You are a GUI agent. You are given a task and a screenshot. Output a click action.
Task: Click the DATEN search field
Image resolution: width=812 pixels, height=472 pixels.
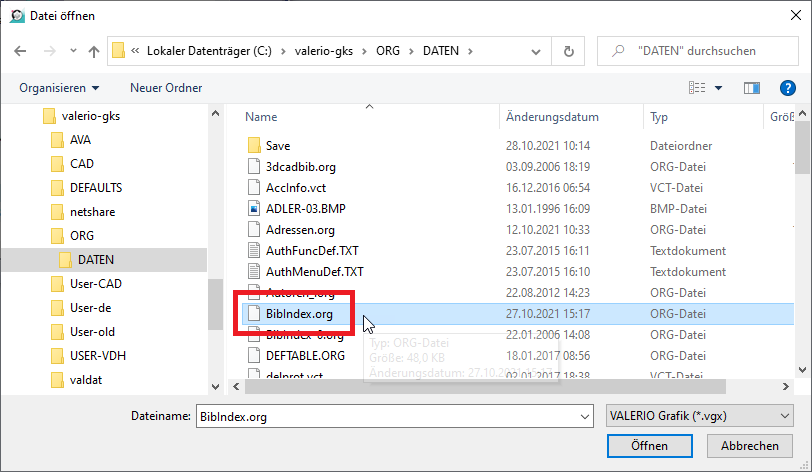coord(700,50)
